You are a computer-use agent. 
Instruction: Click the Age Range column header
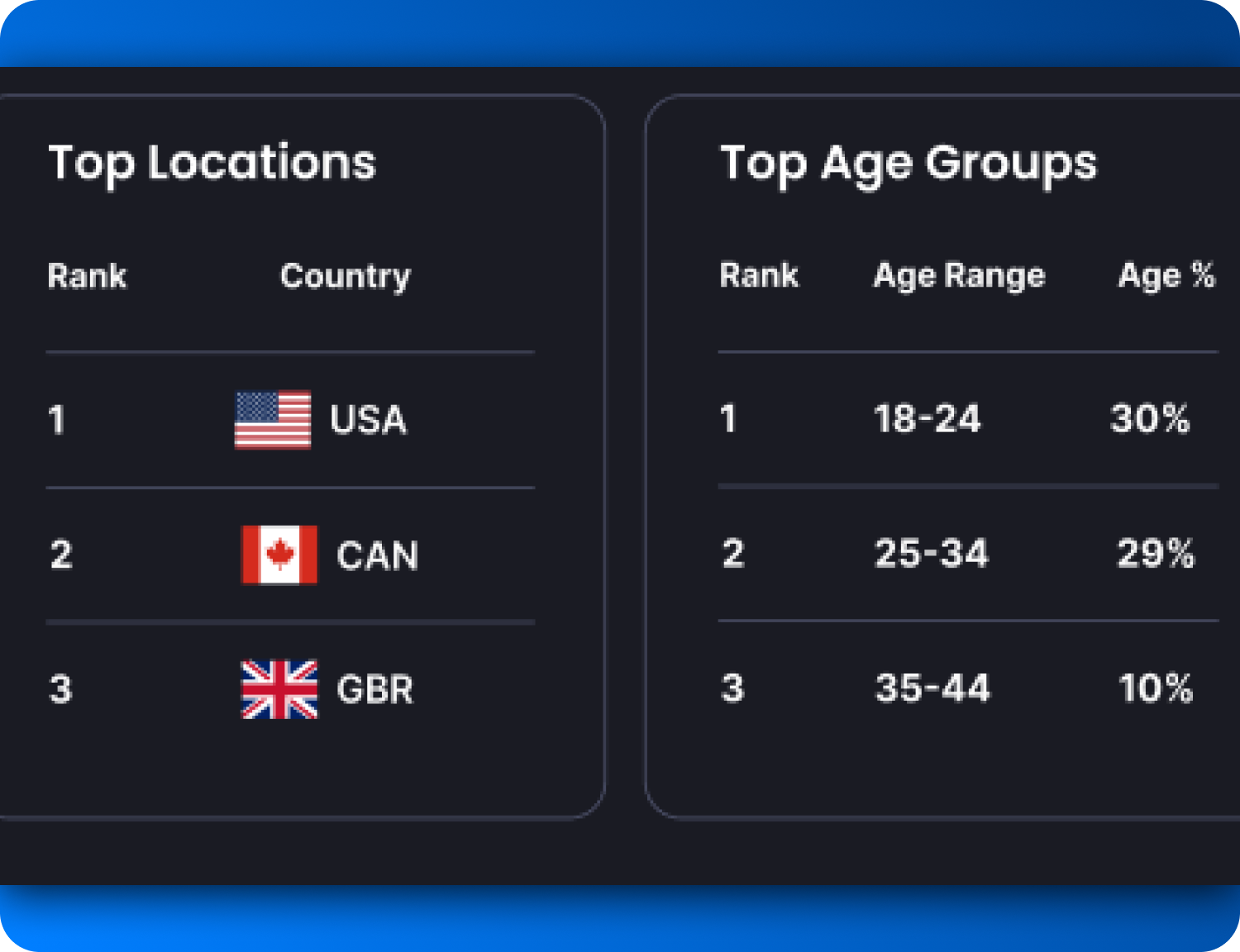(959, 276)
